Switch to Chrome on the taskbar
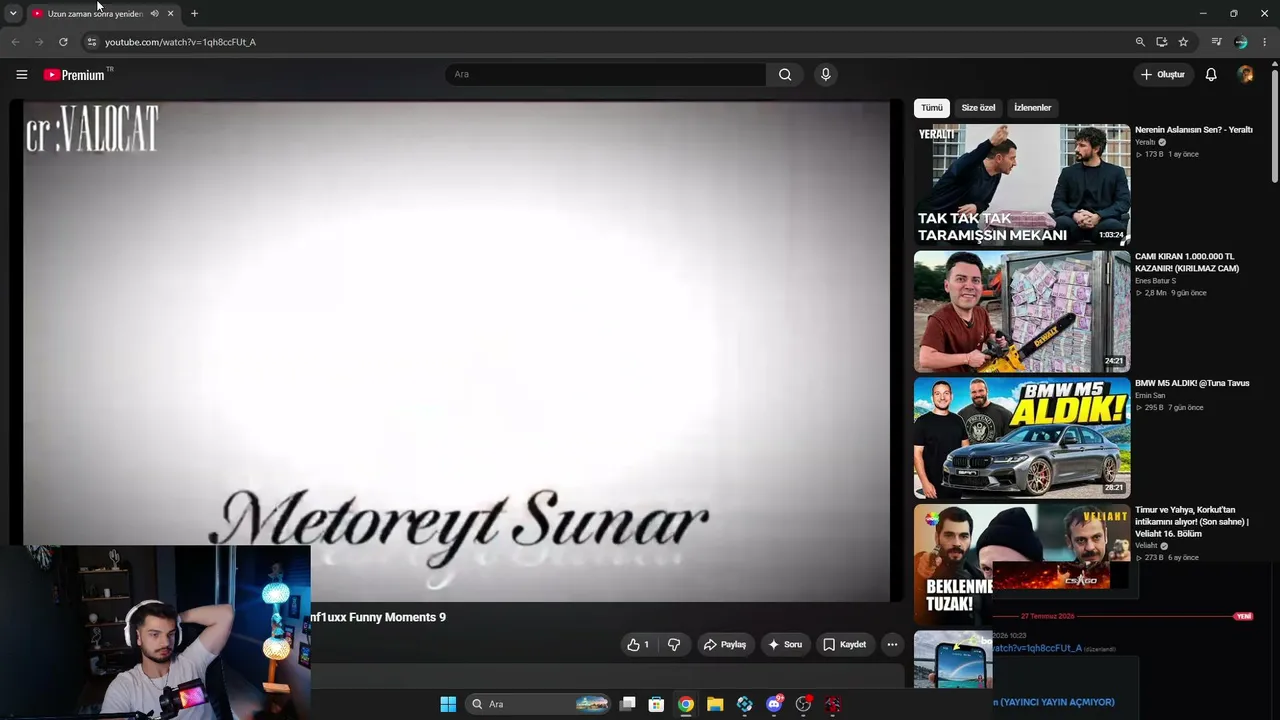 [685, 704]
